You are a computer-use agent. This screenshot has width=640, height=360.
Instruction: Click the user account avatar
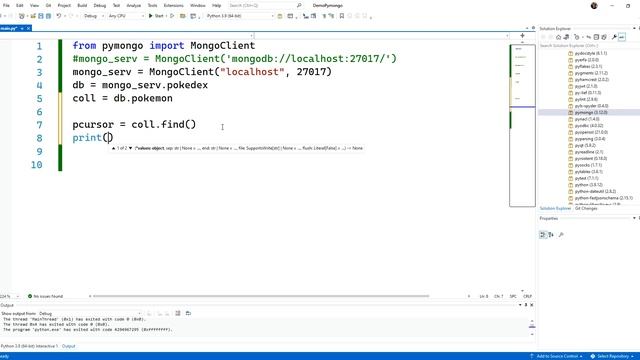point(594,6)
